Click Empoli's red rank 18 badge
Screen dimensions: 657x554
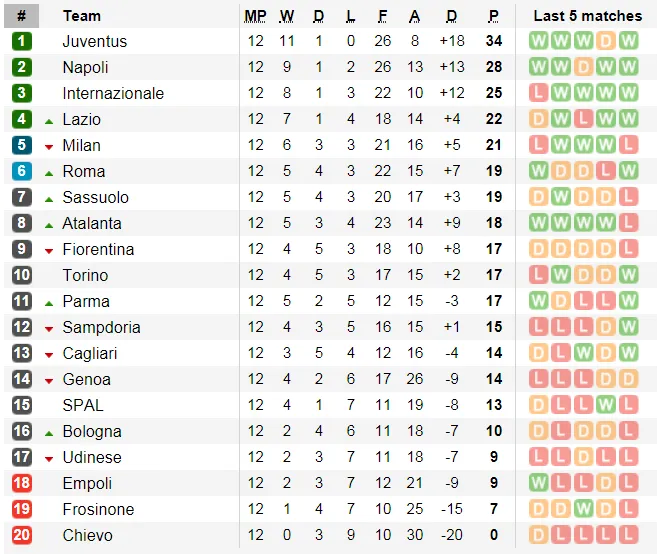click(22, 483)
